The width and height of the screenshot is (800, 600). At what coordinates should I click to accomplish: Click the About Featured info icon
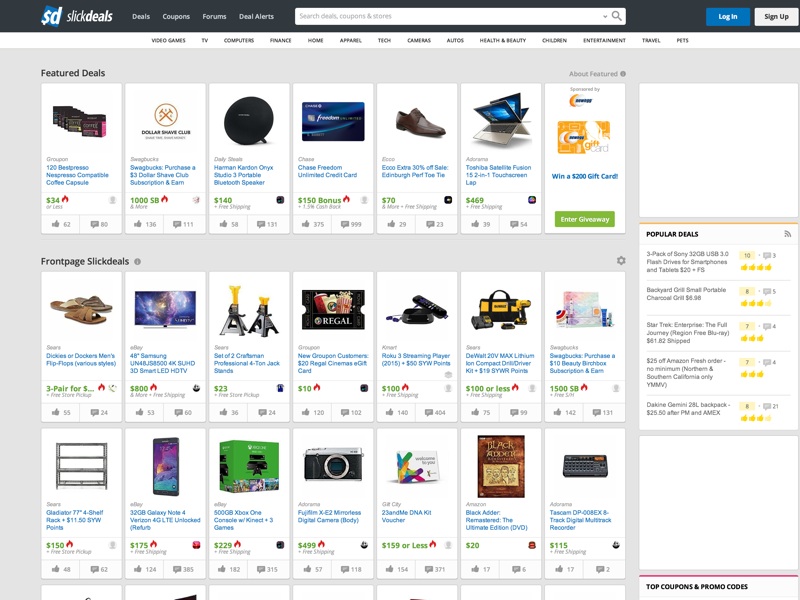point(623,74)
